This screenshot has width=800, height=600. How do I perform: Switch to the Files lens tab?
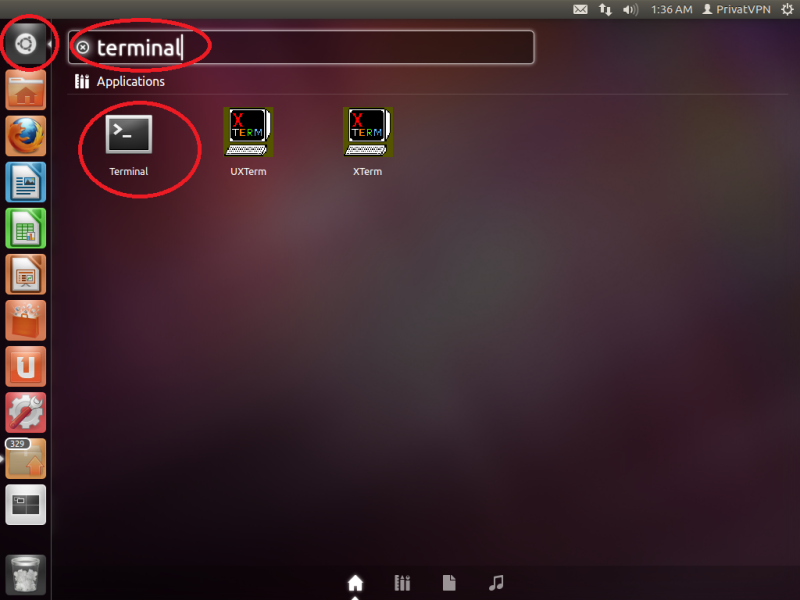pyautogui.click(x=450, y=583)
